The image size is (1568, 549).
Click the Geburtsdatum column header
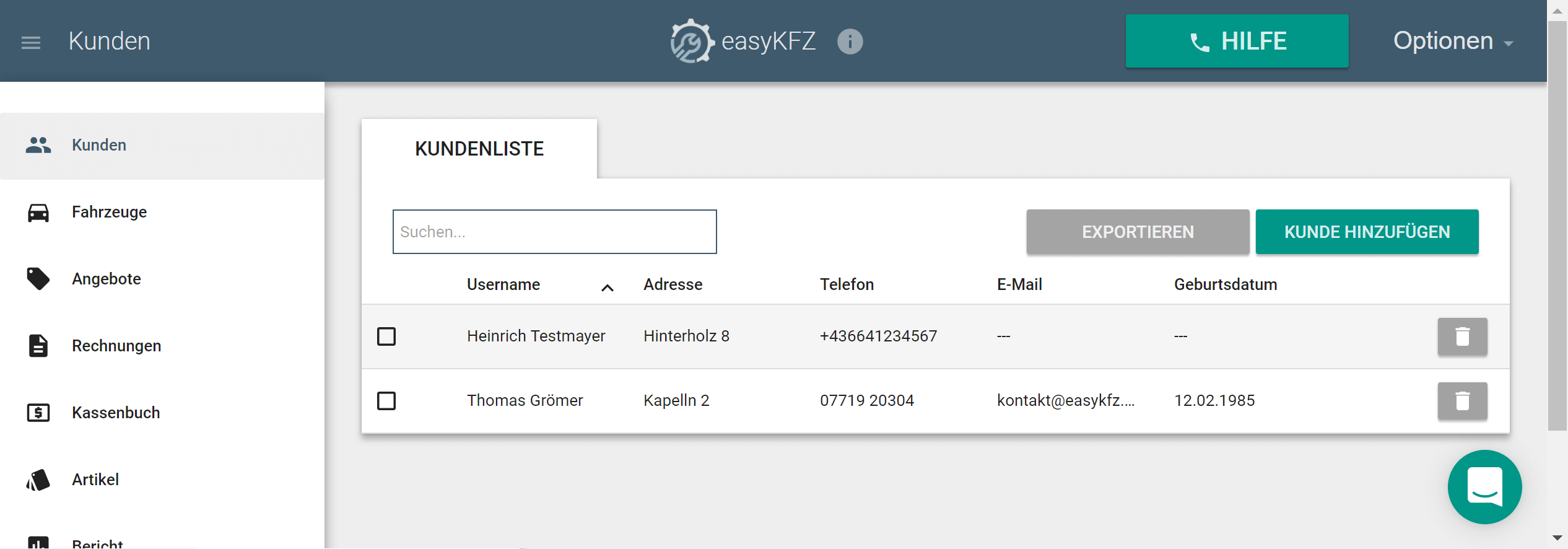[1226, 284]
